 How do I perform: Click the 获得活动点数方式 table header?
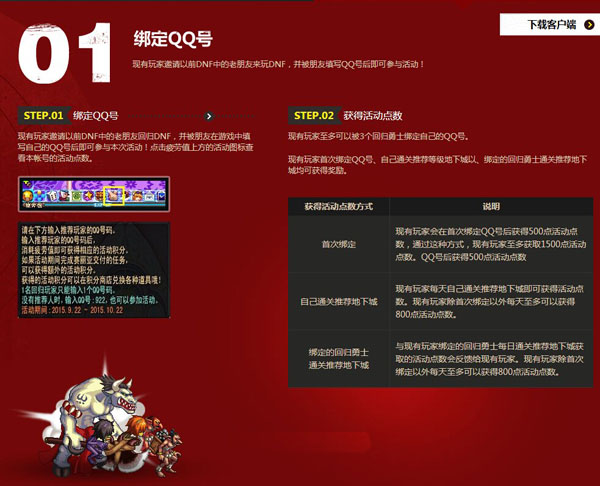coord(339,207)
